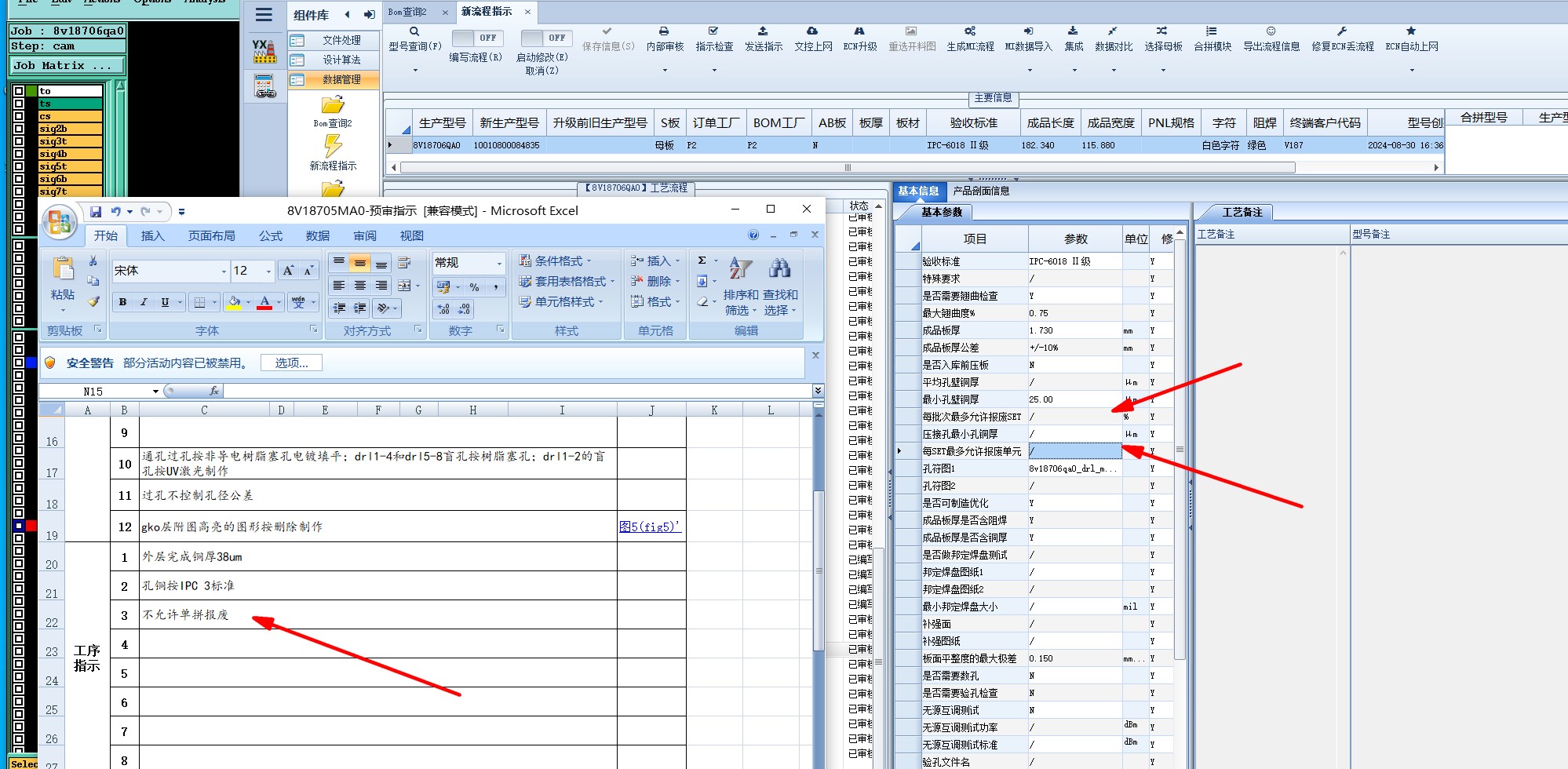Click the 数据对比 compare icon

tap(1113, 31)
